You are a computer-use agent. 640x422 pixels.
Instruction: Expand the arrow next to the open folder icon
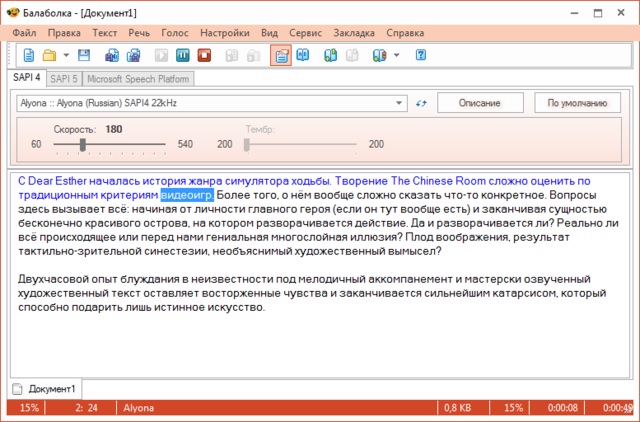click(x=65, y=54)
